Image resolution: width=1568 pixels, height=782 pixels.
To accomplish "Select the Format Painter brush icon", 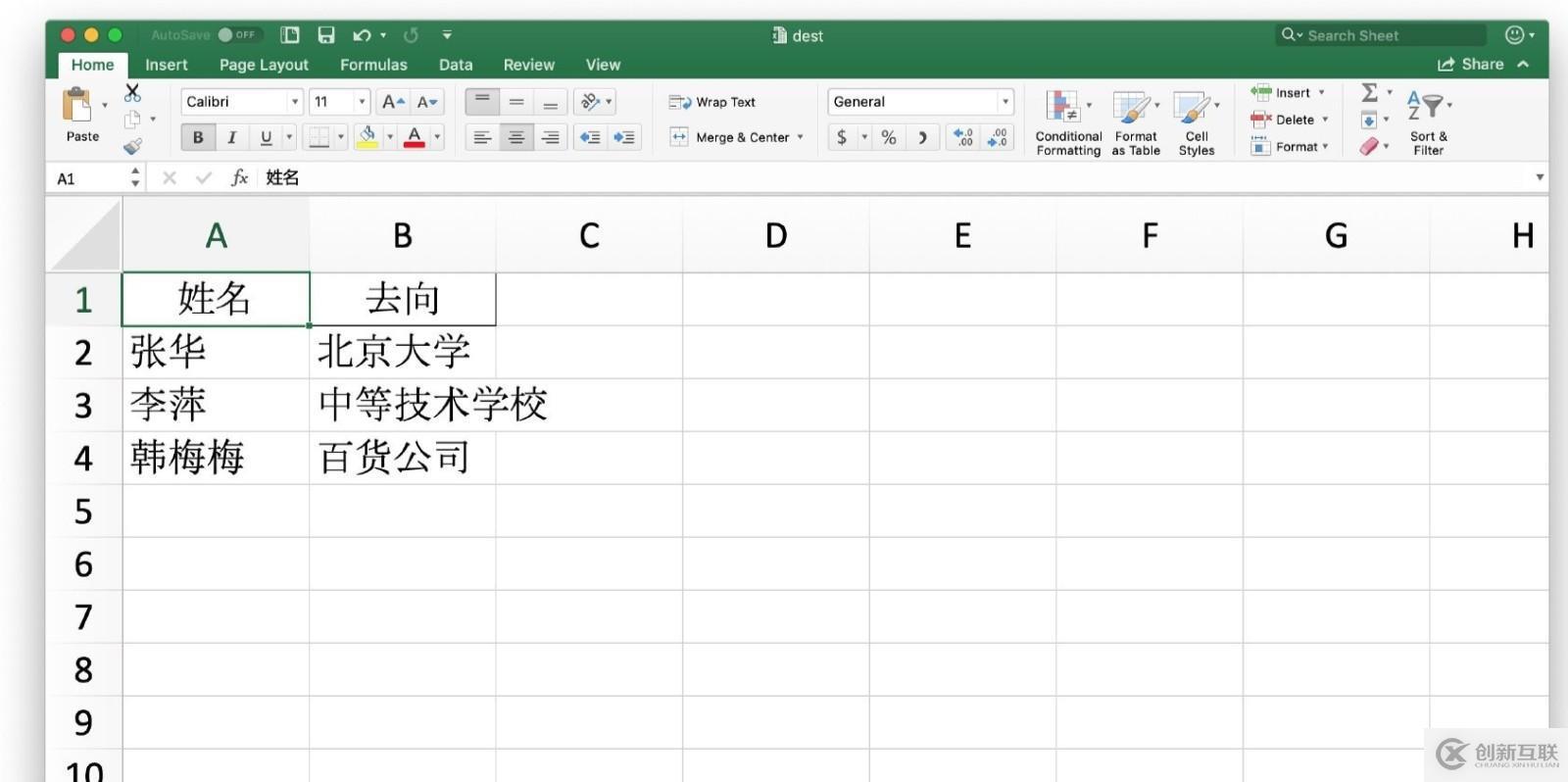I will [x=132, y=146].
